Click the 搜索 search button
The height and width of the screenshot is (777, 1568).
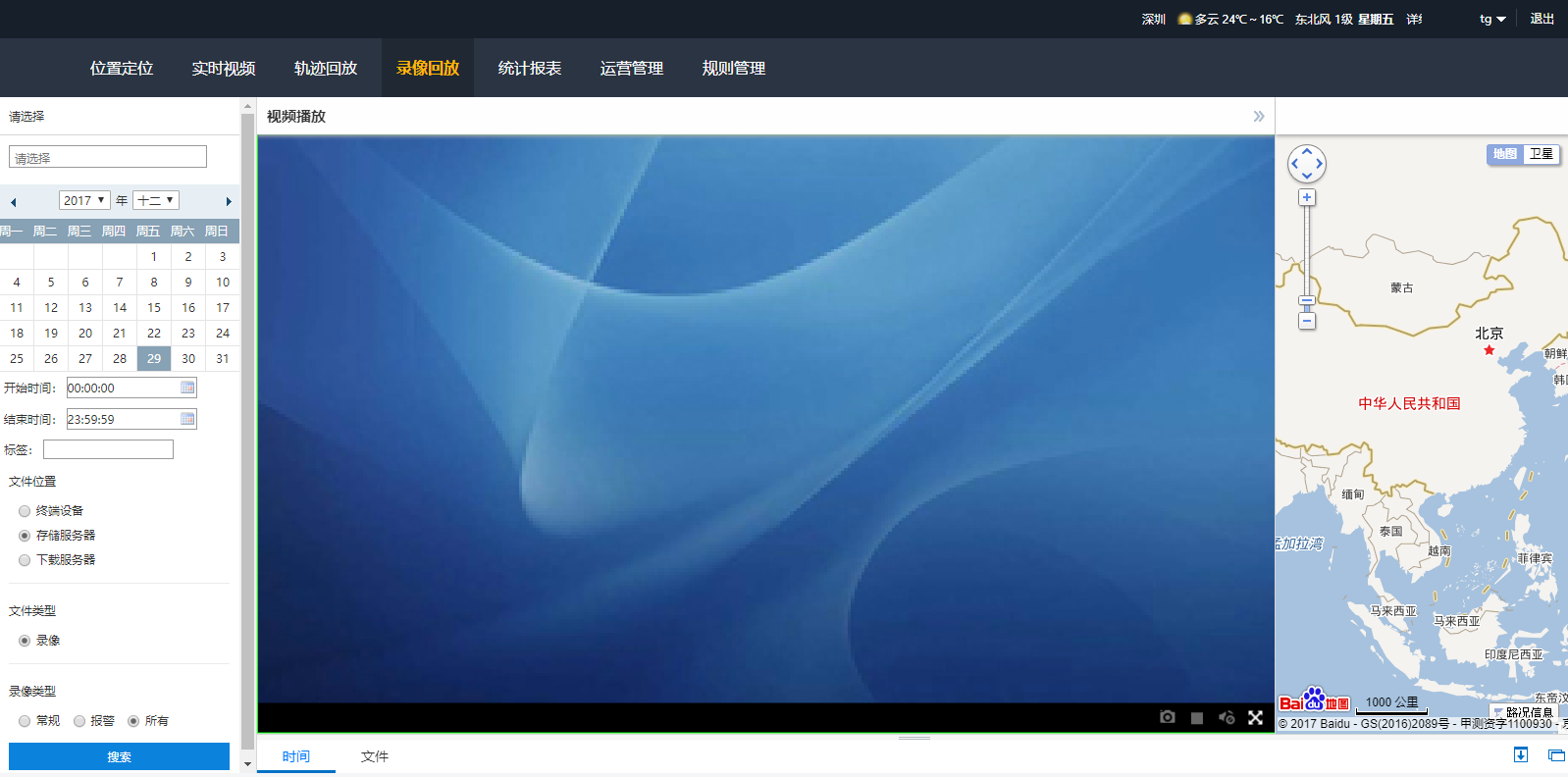tap(119, 756)
